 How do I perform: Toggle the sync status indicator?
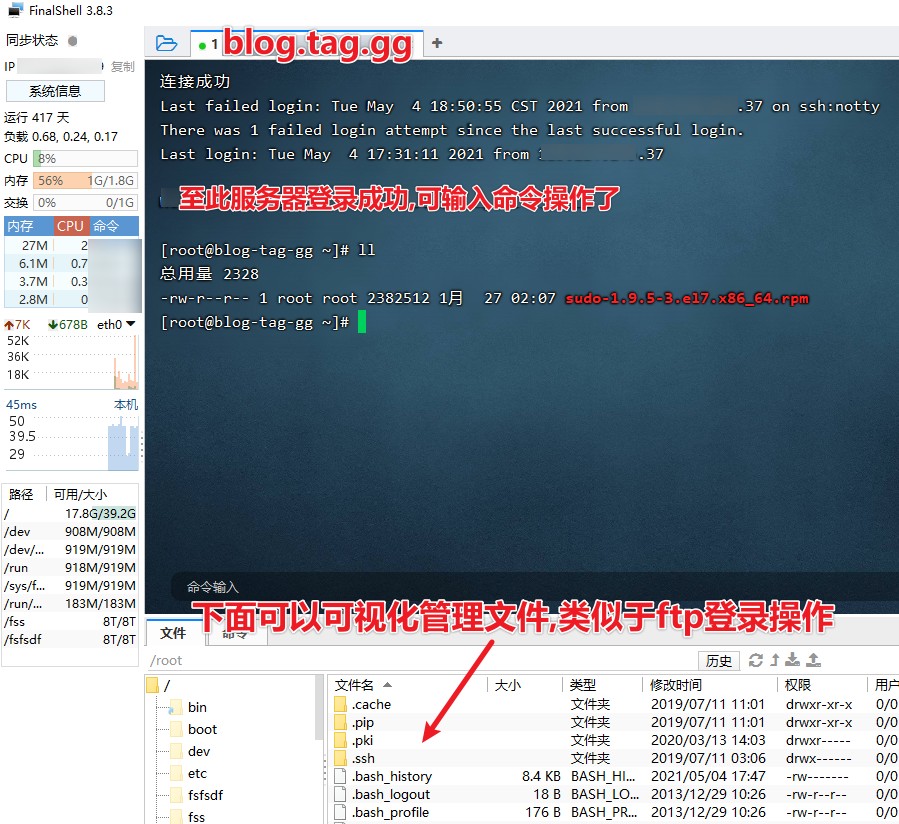click(72, 41)
